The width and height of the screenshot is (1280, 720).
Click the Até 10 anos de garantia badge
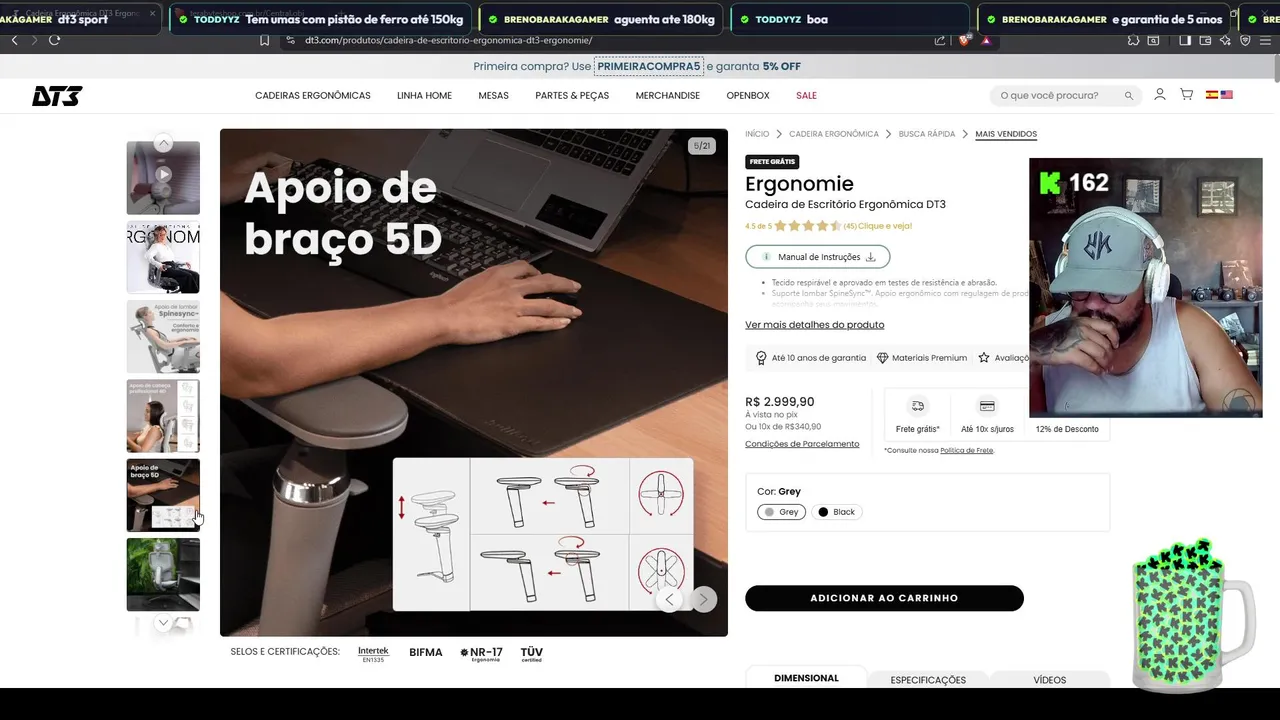pyautogui.click(x=811, y=358)
